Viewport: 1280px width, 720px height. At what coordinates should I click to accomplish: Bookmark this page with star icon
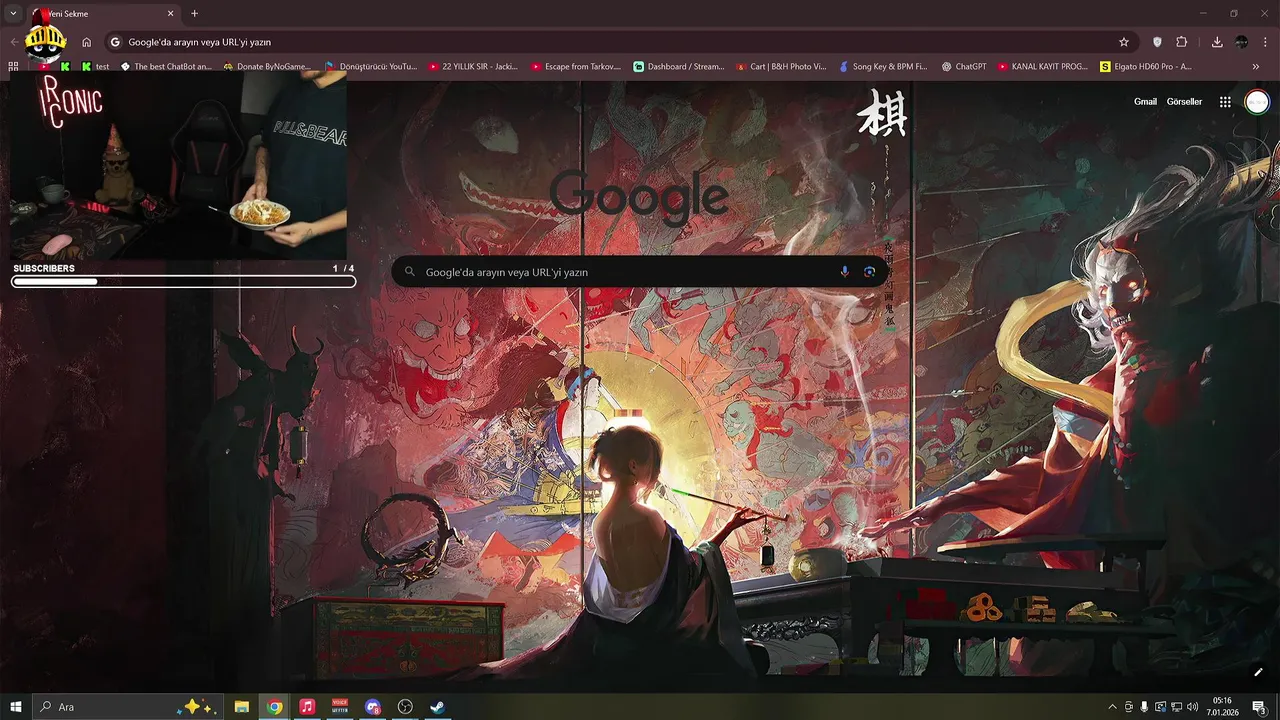(1124, 42)
